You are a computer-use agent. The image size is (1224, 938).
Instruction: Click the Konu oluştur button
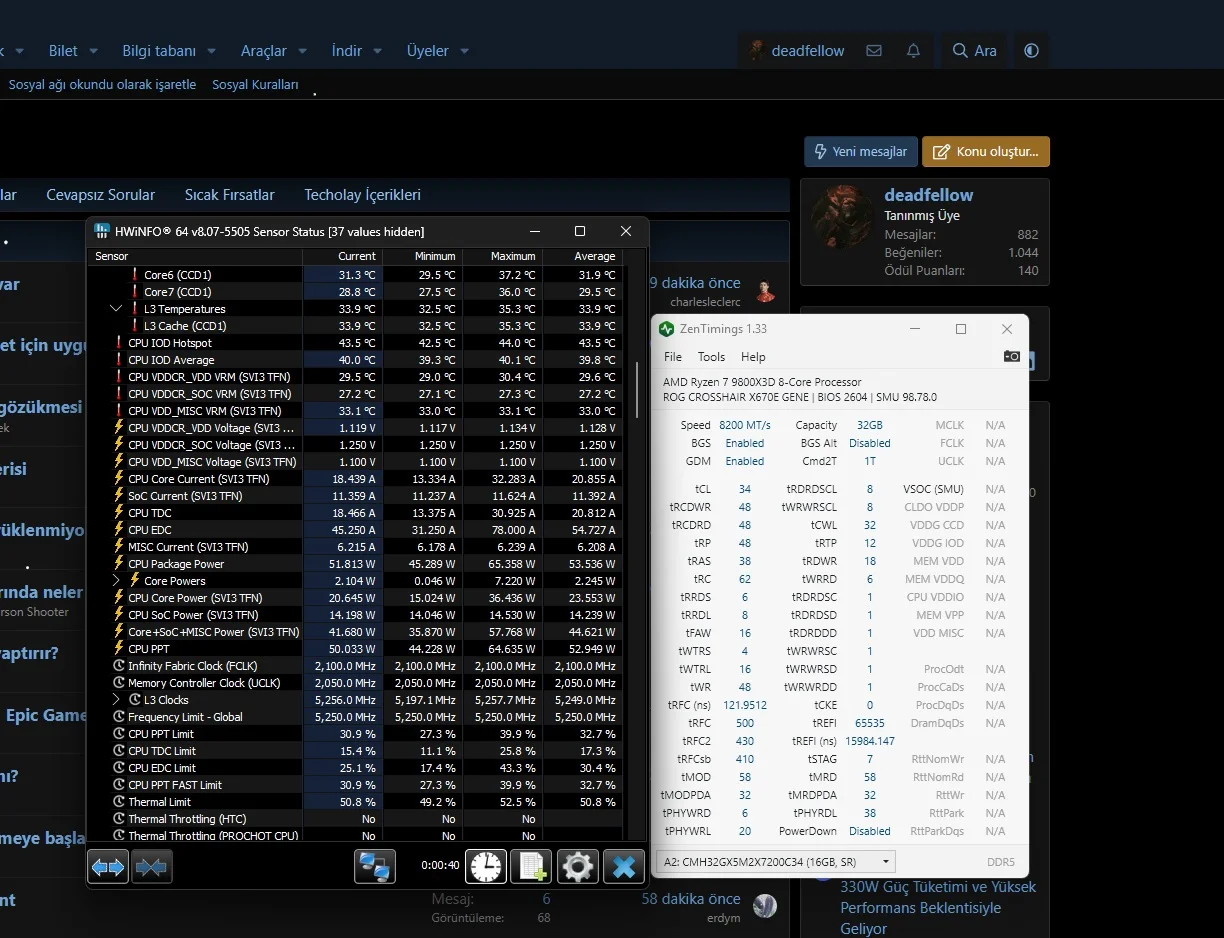(x=986, y=152)
